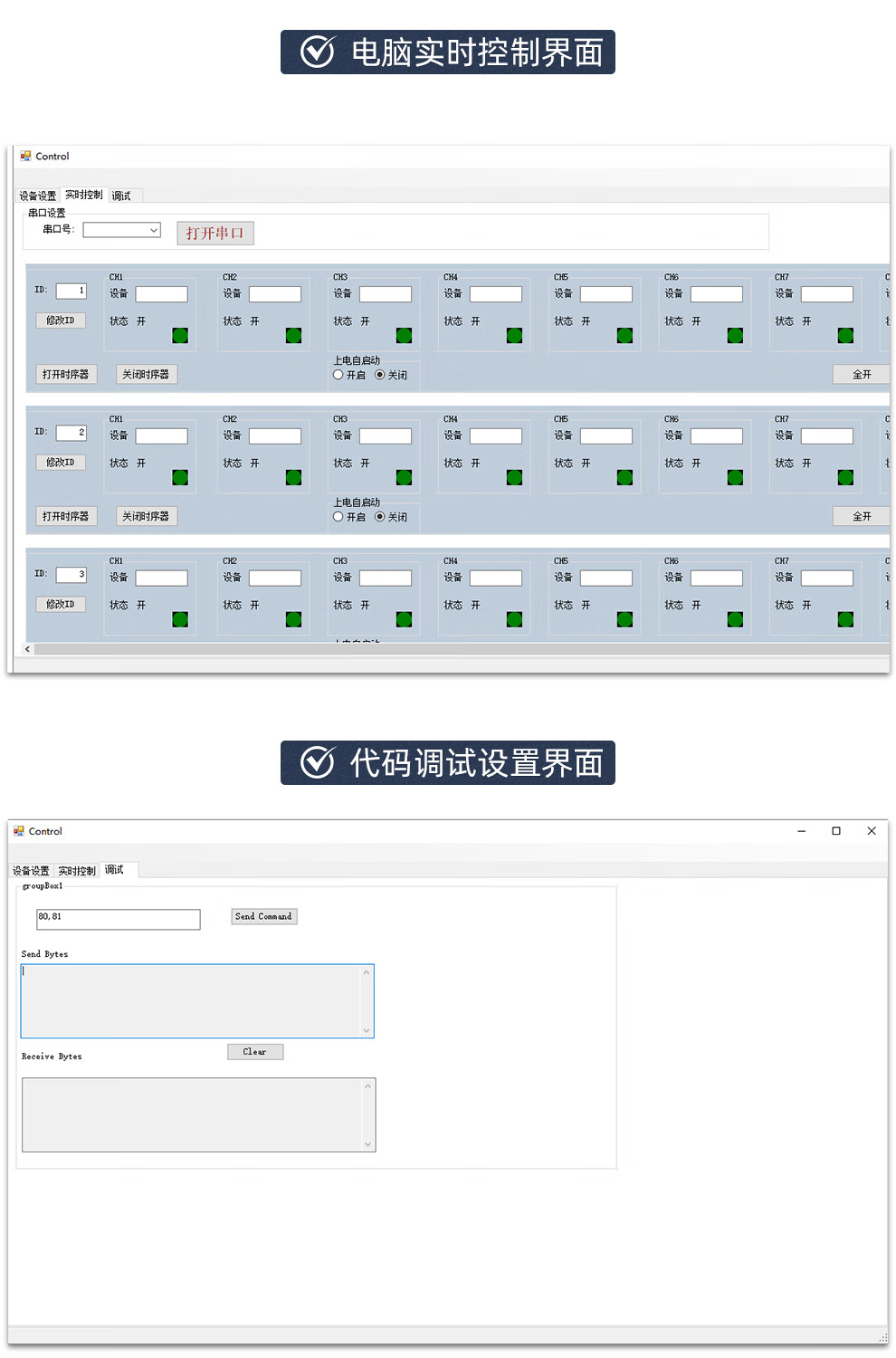
Task: Click scroll-down arrow in Receive Bytes box
Action: click(367, 1143)
